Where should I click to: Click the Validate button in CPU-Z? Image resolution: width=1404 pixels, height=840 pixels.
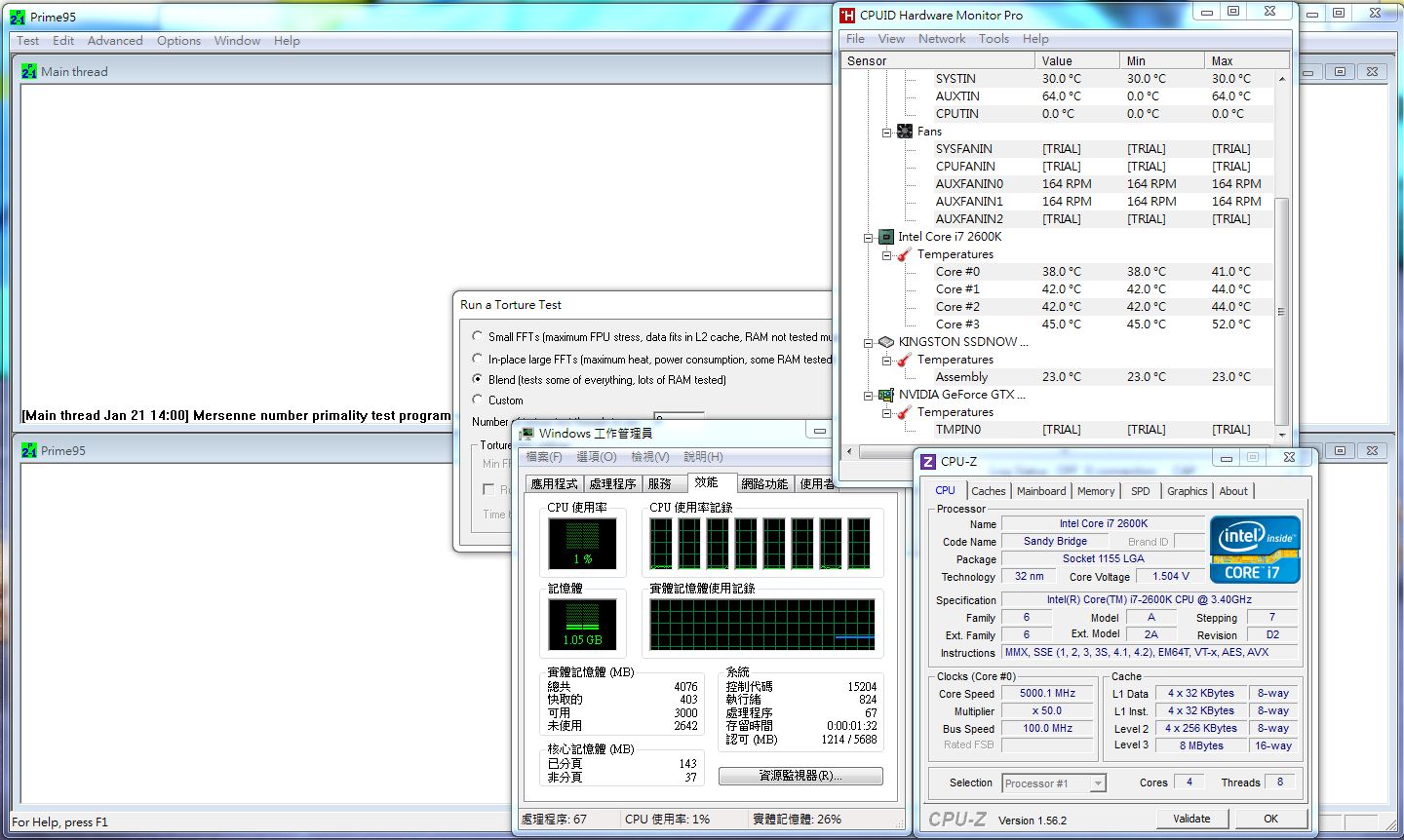coord(1191,819)
